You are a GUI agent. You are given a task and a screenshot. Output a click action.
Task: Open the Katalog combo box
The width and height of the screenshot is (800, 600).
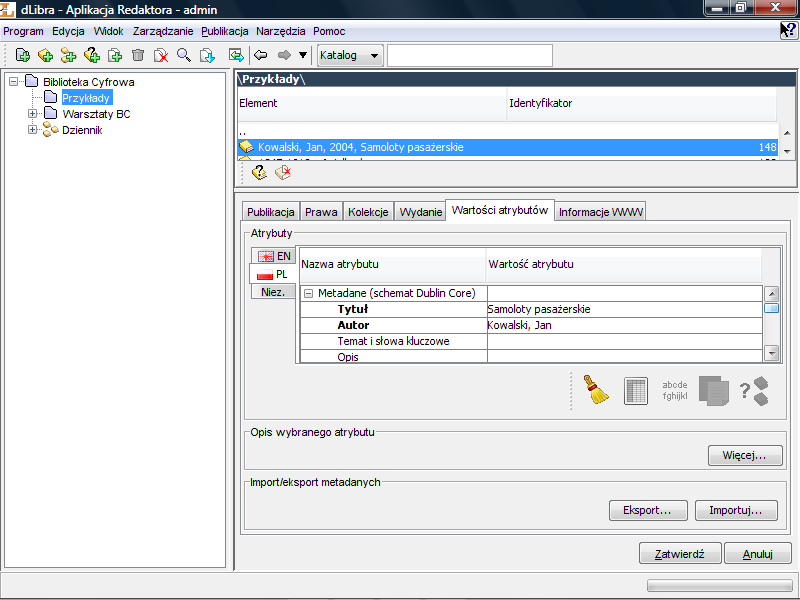(x=350, y=55)
